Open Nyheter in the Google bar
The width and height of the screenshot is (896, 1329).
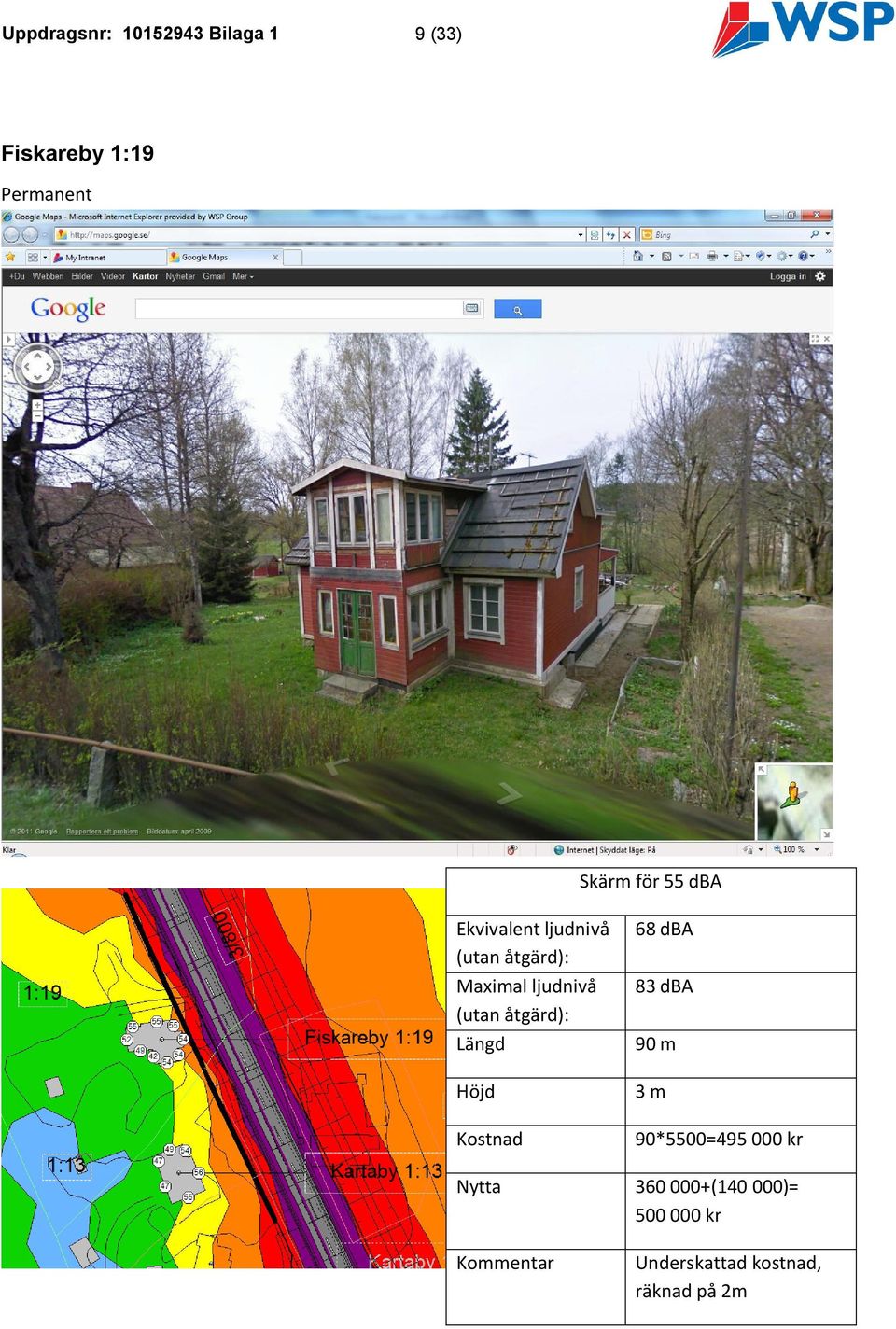point(180,276)
